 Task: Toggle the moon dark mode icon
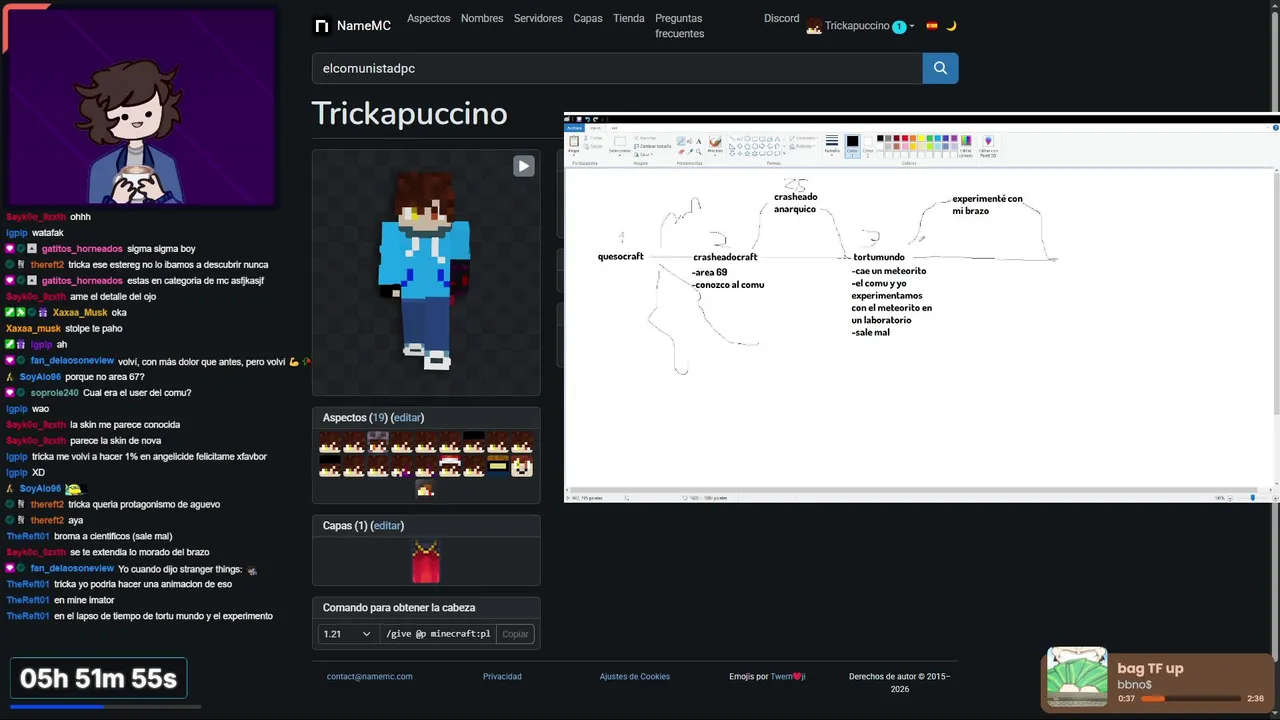(x=951, y=26)
